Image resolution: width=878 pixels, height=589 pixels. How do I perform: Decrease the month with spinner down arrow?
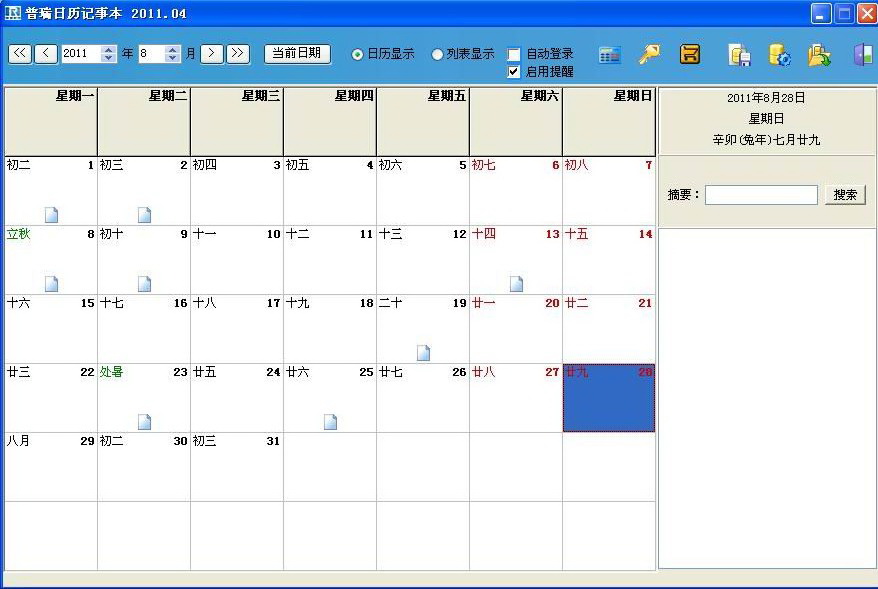(x=173, y=59)
